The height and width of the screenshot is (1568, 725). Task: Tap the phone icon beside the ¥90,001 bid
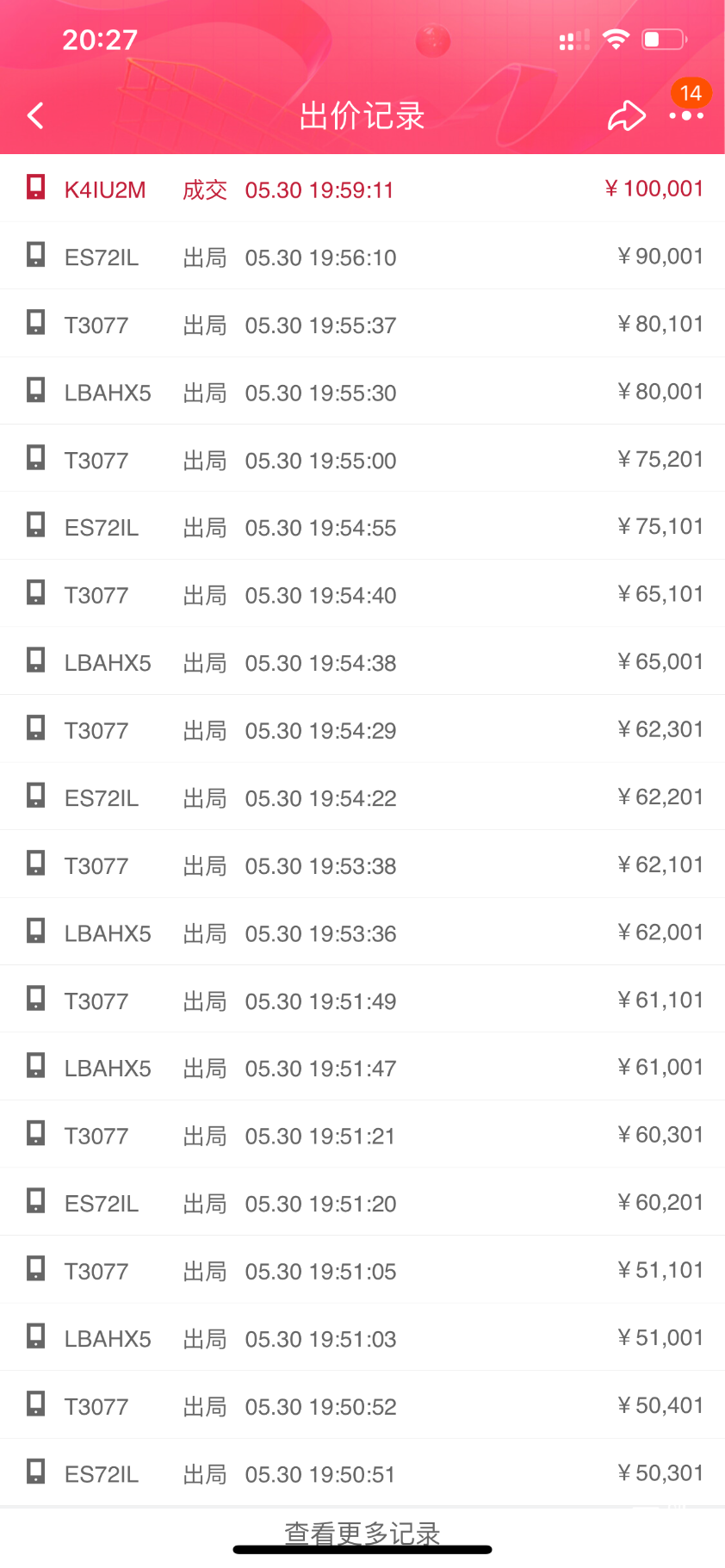point(35,255)
